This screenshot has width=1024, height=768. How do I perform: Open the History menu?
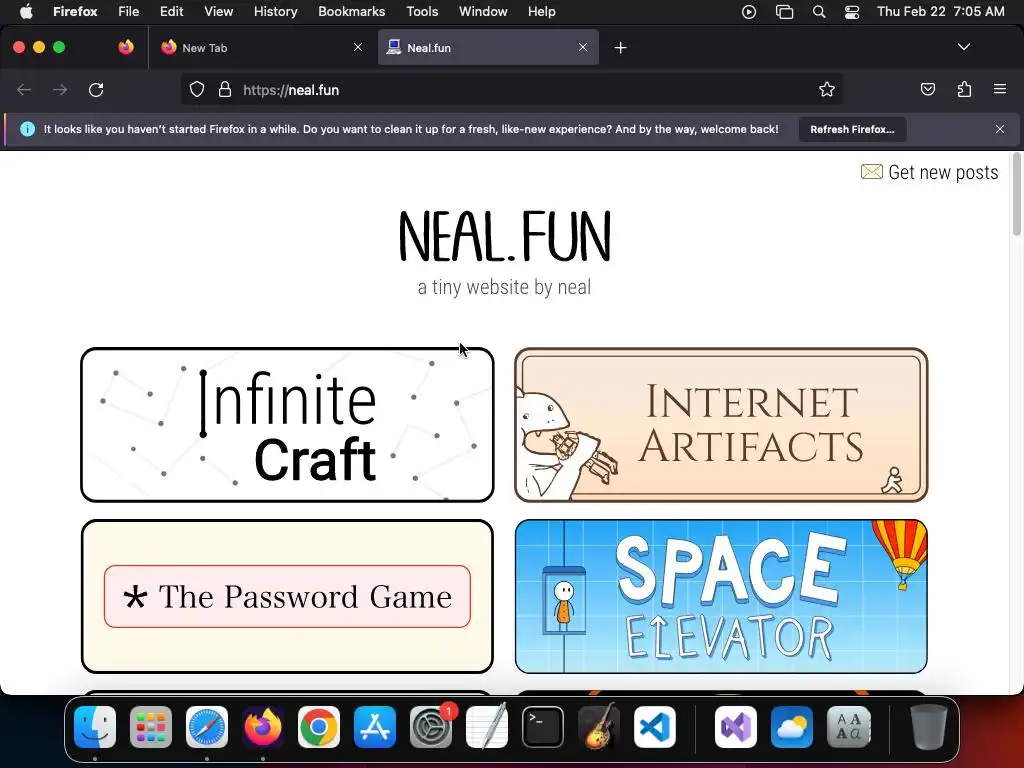tap(276, 11)
